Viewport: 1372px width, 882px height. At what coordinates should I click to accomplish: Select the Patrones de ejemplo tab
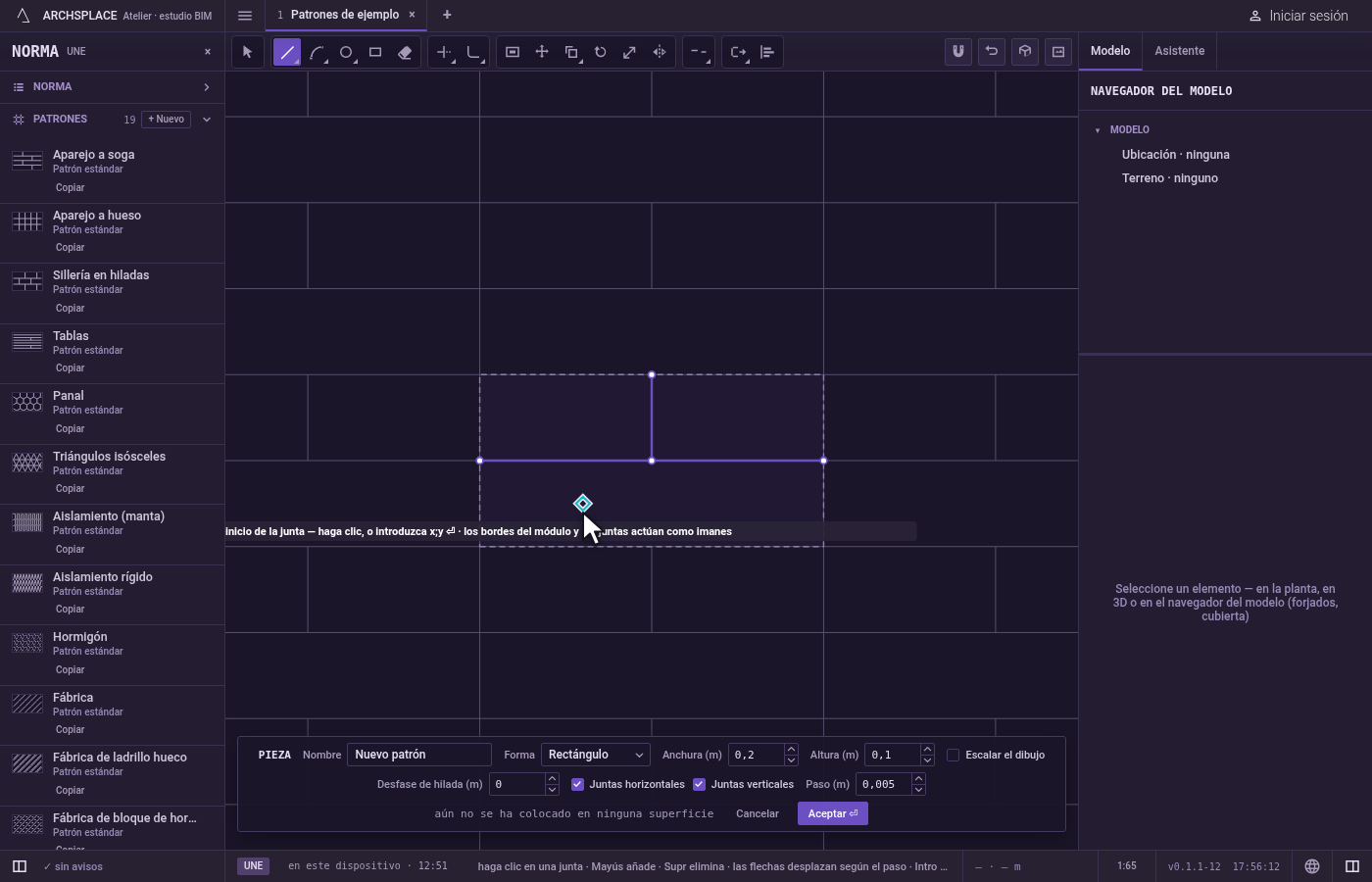coord(344,15)
